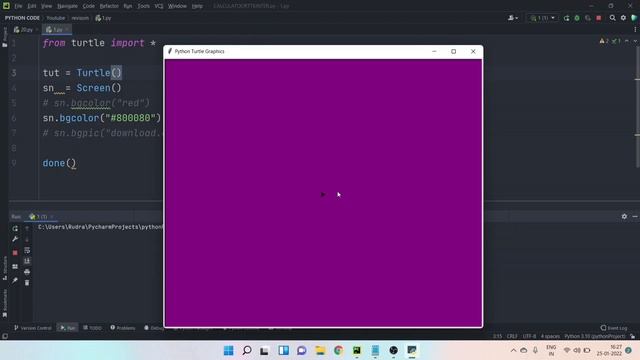Click the UTF-8 encoding status entry
Viewport: 640px width, 360px height.
point(529,336)
